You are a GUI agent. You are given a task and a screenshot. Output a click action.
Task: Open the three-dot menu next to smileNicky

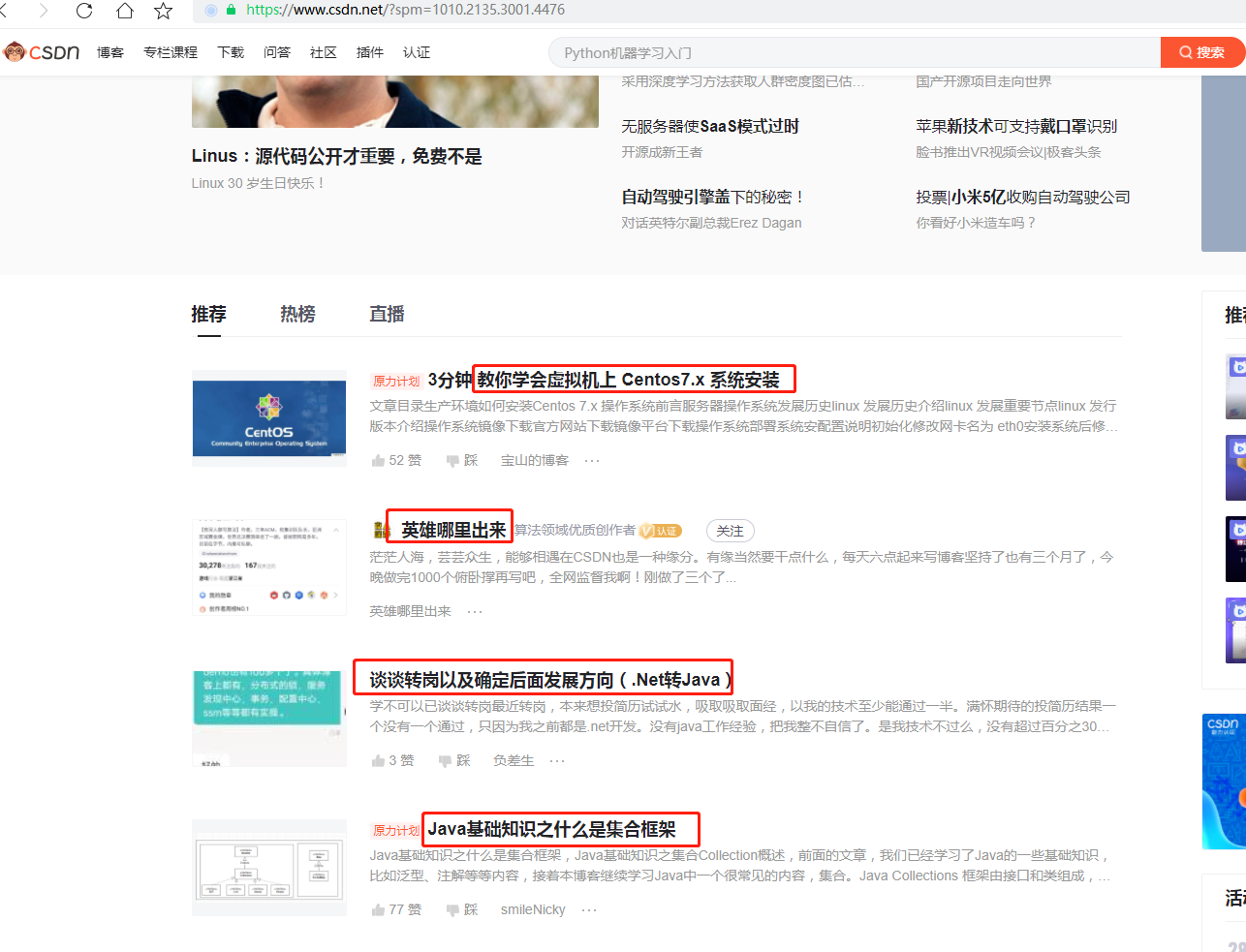pos(589,909)
